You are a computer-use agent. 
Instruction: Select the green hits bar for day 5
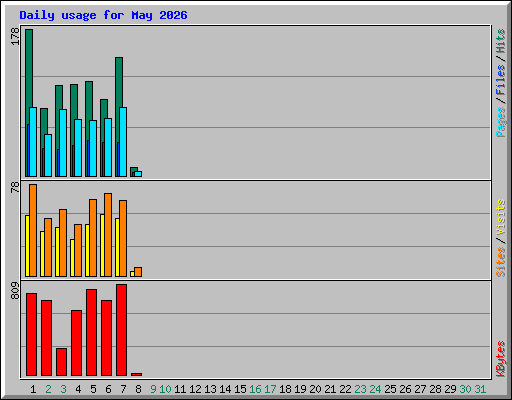[x=89, y=101]
